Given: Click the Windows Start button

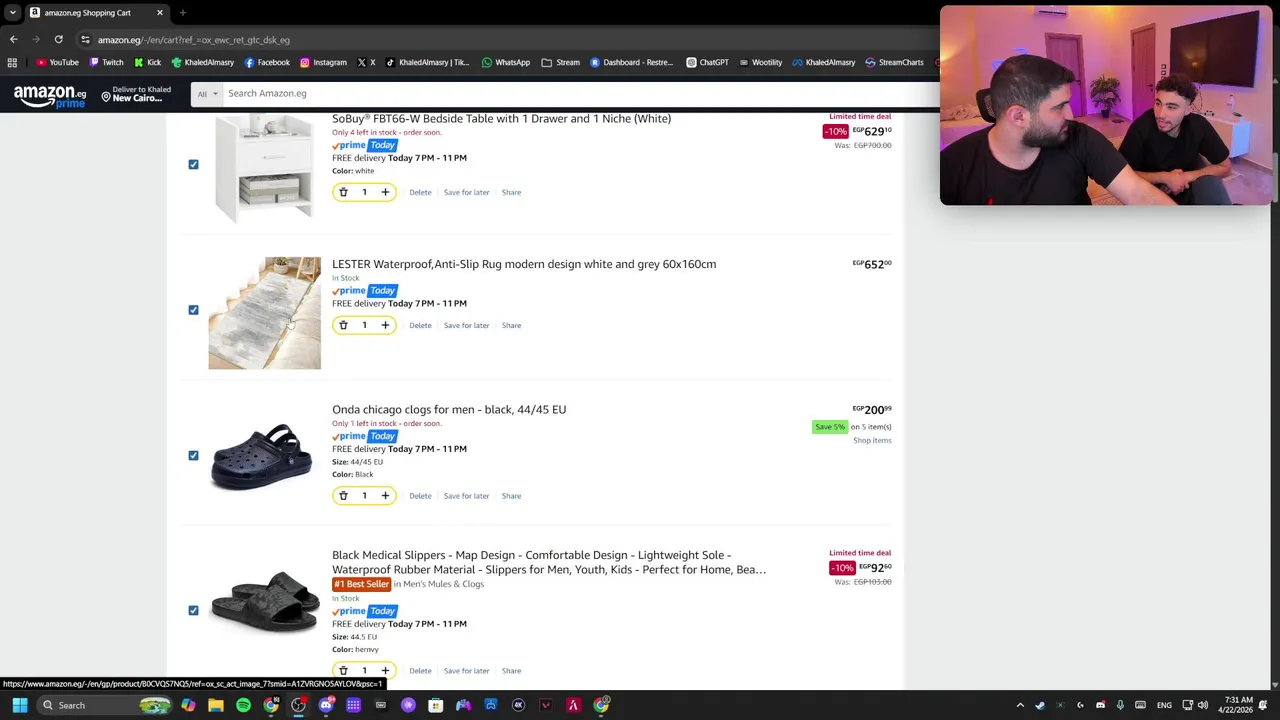Looking at the screenshot, I should pos(19,705).
